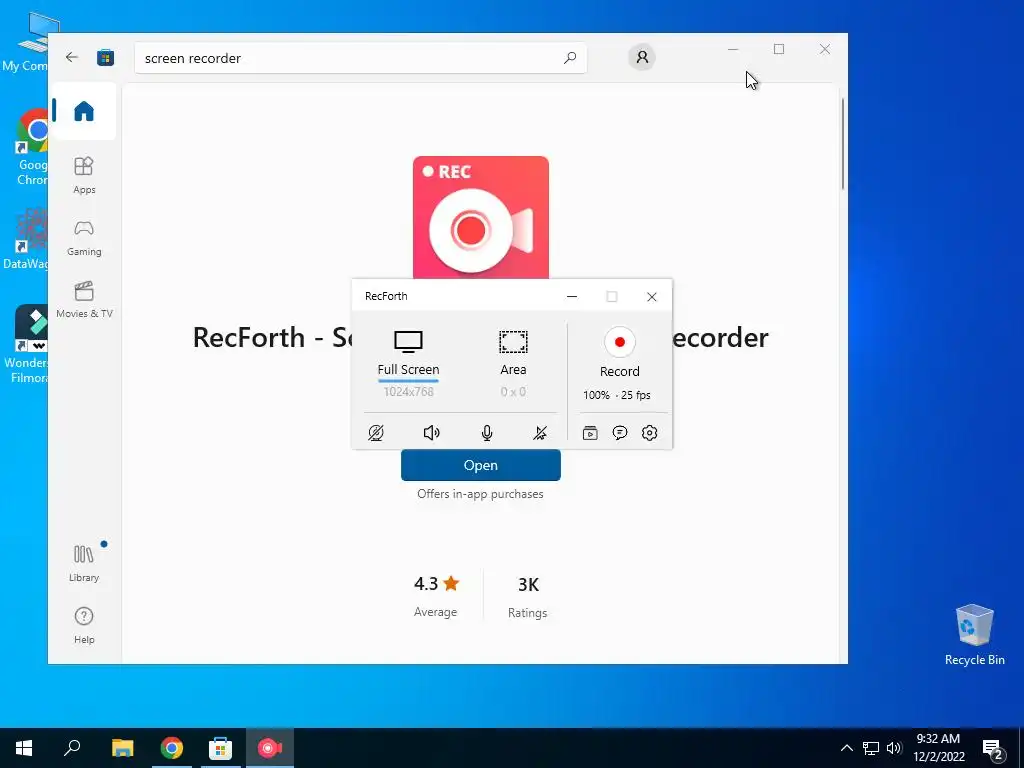Click the RecForth app logo image
Image resolution: width=1024 pixels, height=768 pixels.
(481, 217)
